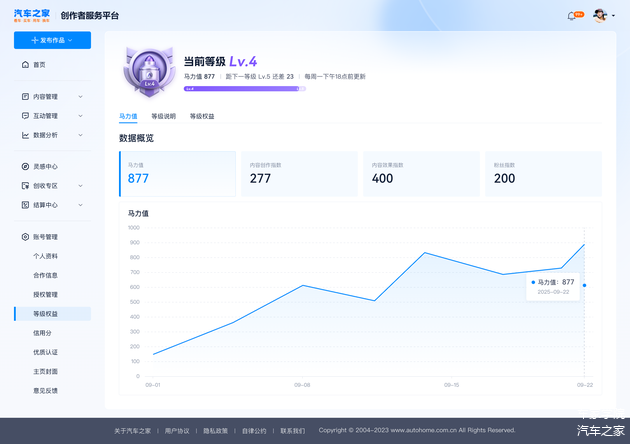Viewport: 630px width, 444px height.
Task: Click the 灵感中心 sidebar item
Action: point(45,166)
